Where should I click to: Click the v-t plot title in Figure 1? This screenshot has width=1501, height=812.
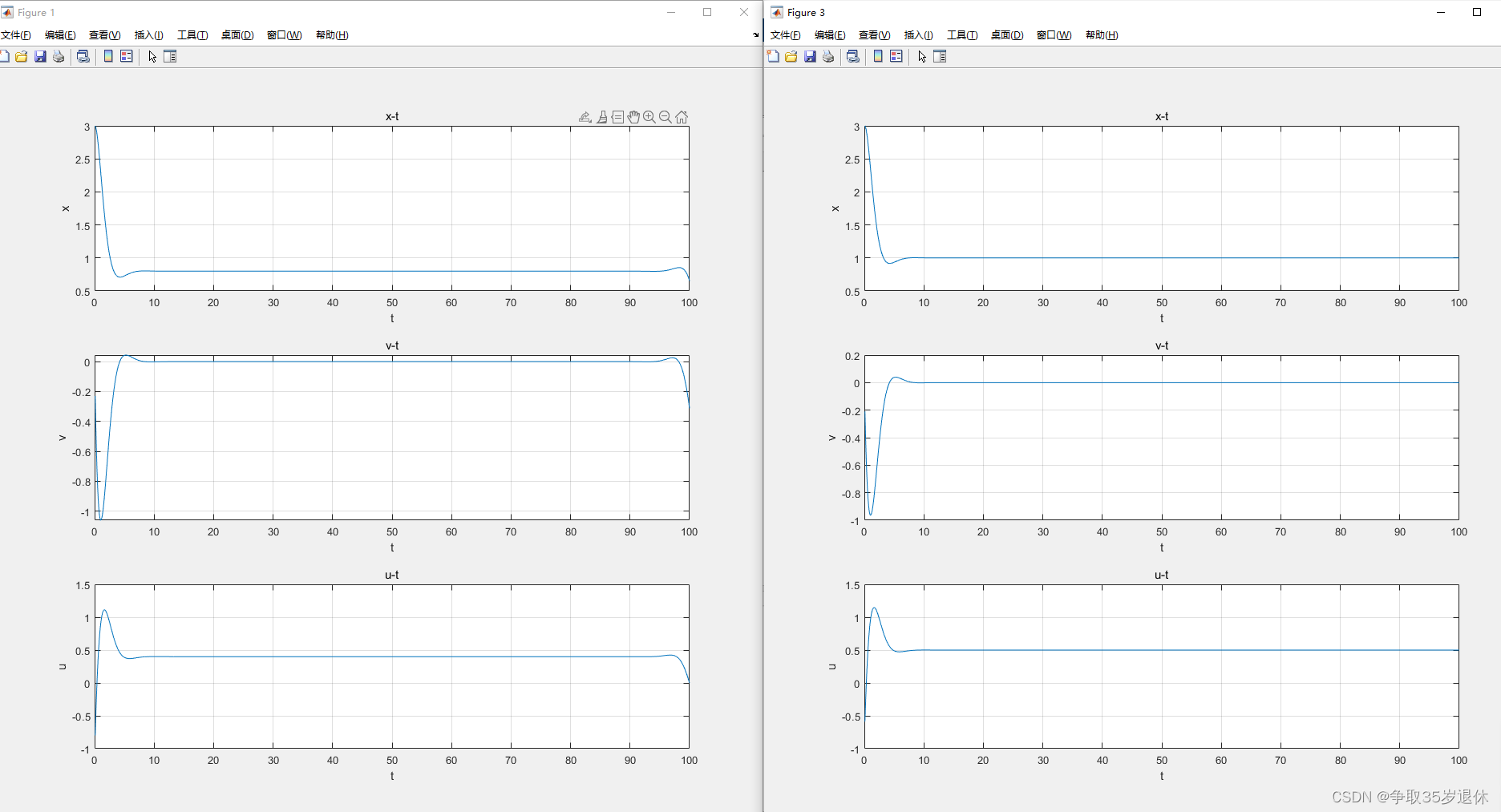click(x=392, y=345)
